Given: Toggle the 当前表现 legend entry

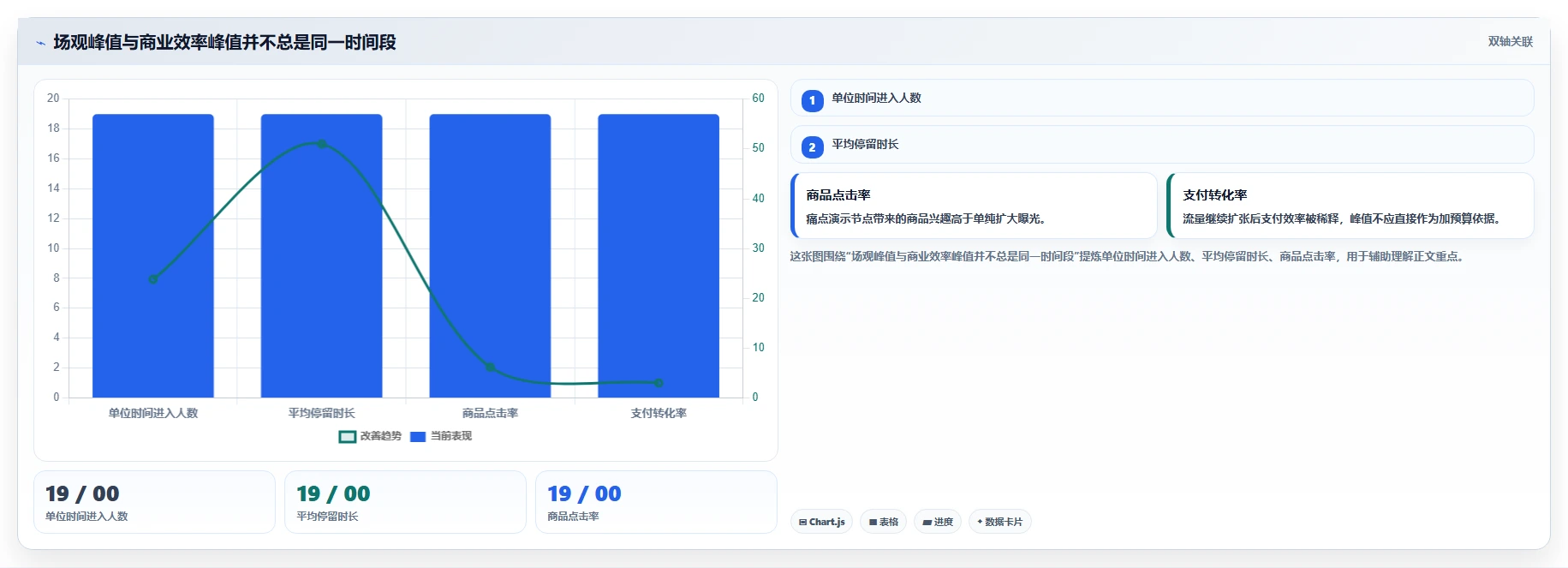Looking at the screenshot, I should pos(441,436).
